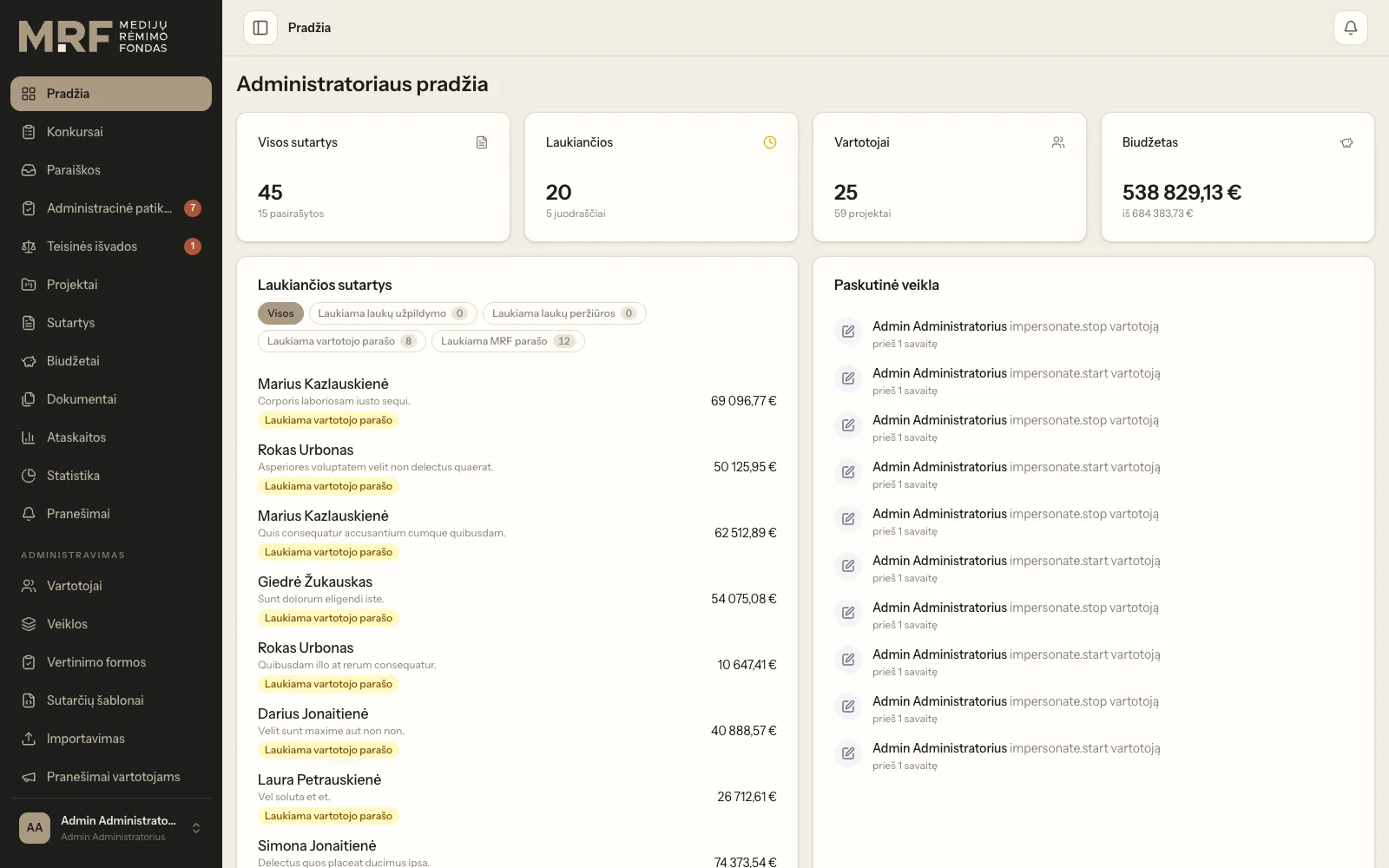Click the Paraiškos inbox icon
1389x868 pixels.
(x=29, y=170)
